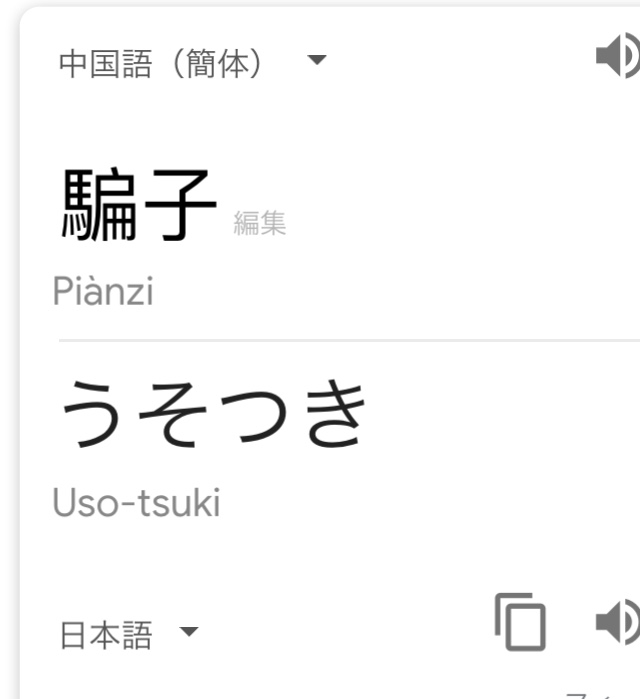Copy the translation うそつき to clipboard
640x699 pixels.
point(520,622)
